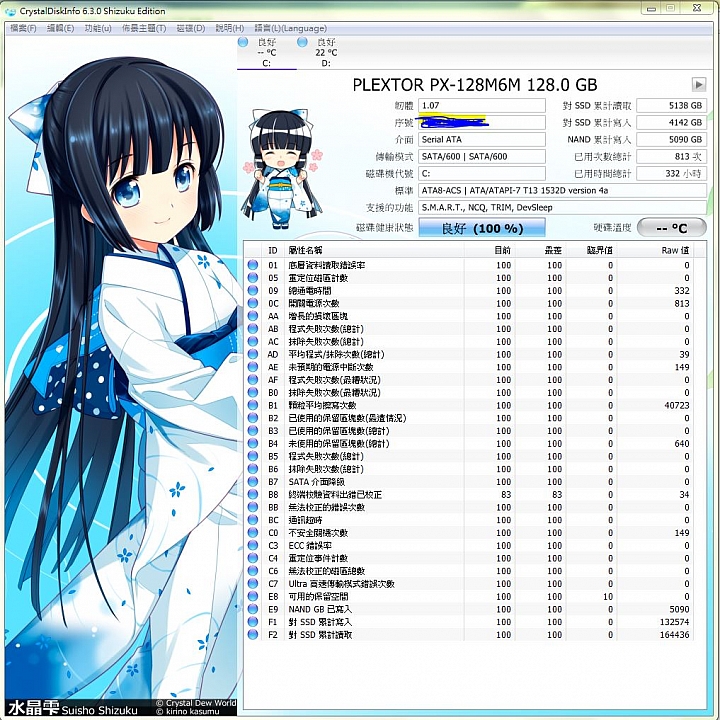
Task: Click the -- °C temperature button
Action: (x=672, y=228)
